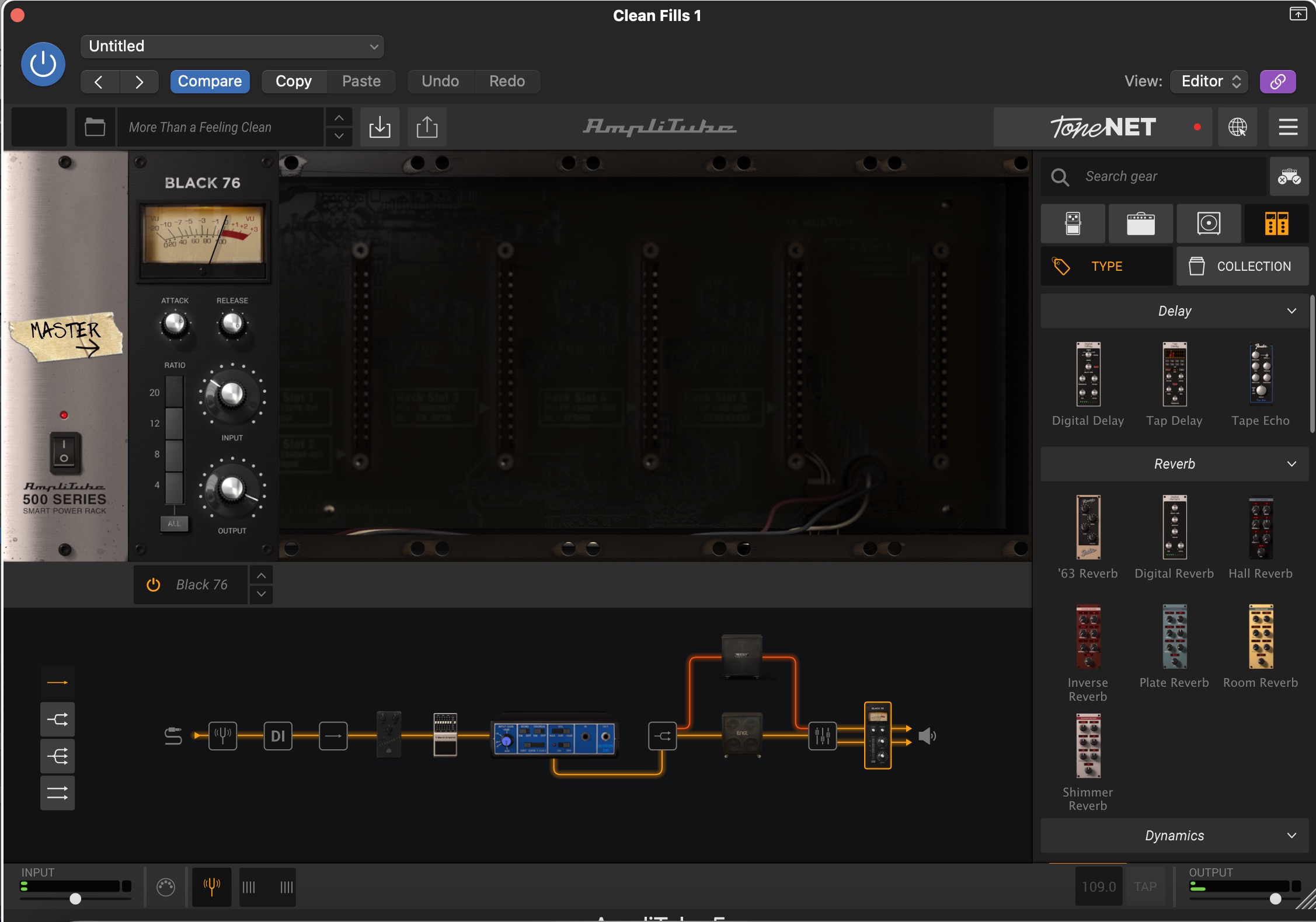Click the More Than a Feeling Clean preset name
Screen dimensions: 1316x922
click(220, 127)
